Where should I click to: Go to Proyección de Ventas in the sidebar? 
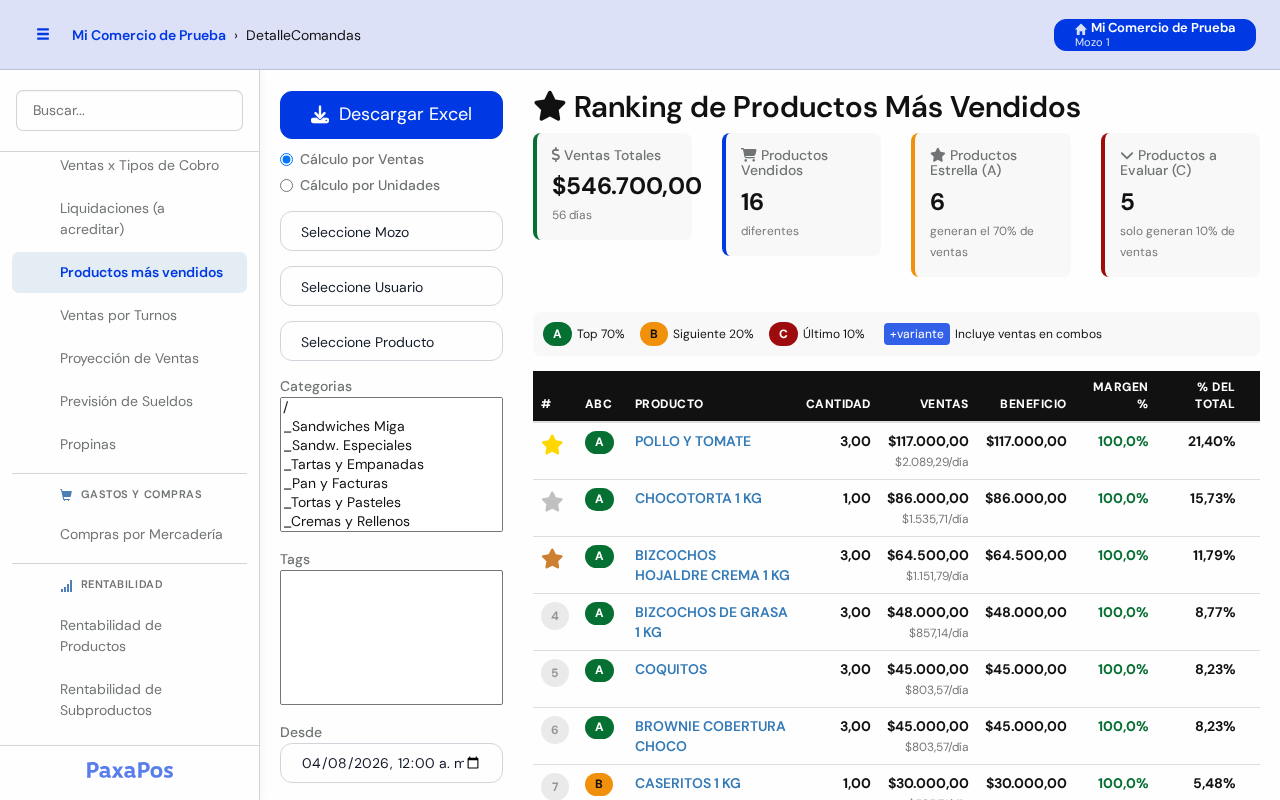(130, 358)
